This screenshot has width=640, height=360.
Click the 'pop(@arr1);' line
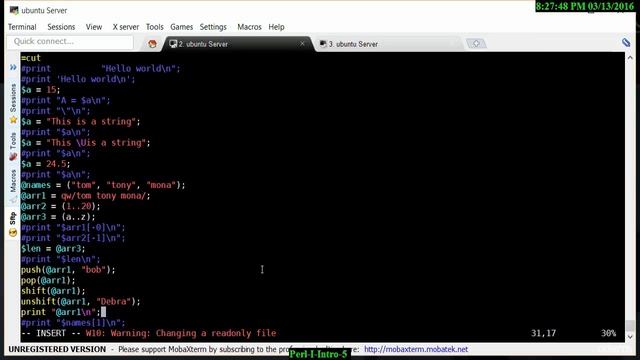[x=48, y=281]
